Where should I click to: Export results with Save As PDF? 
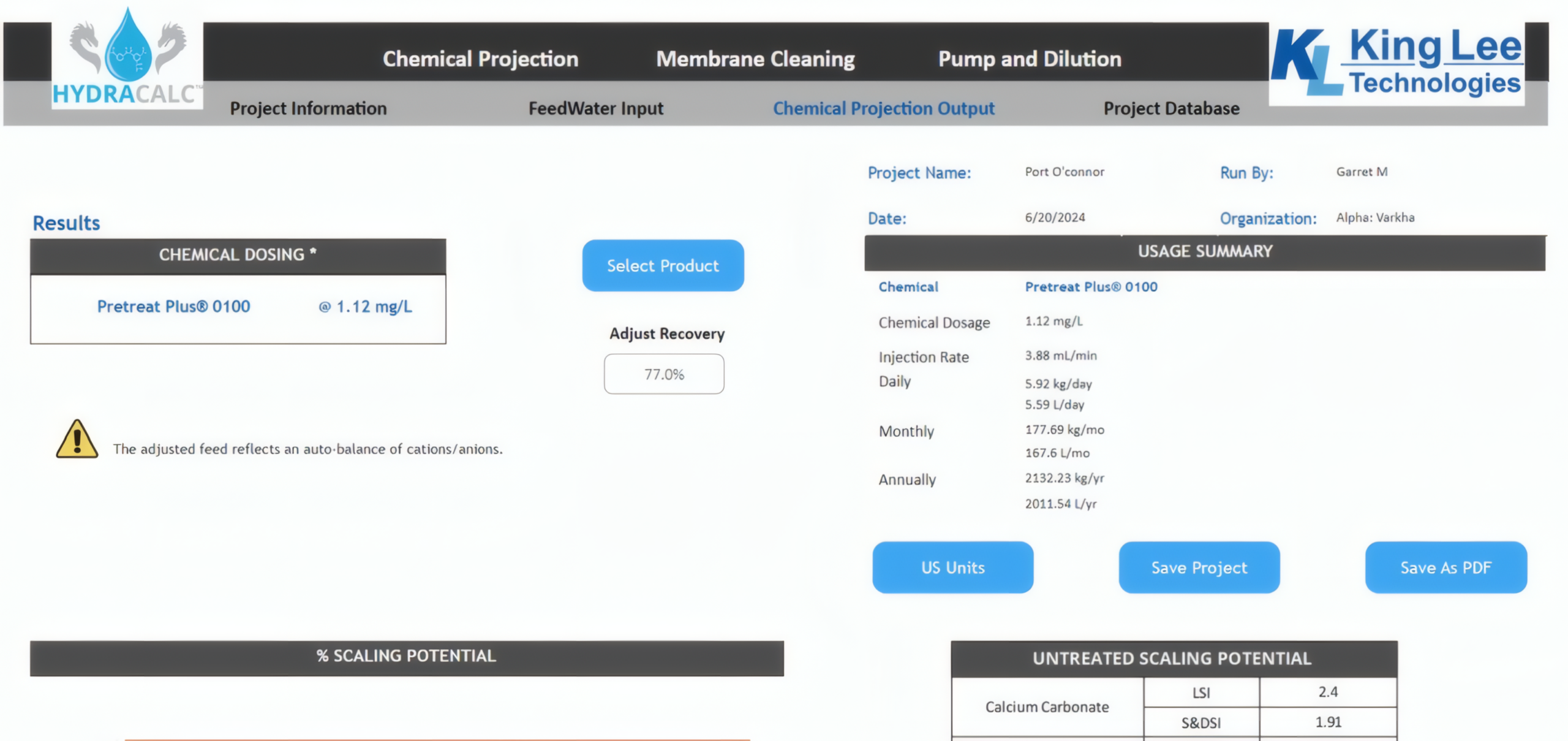(x=1445, y=567)
